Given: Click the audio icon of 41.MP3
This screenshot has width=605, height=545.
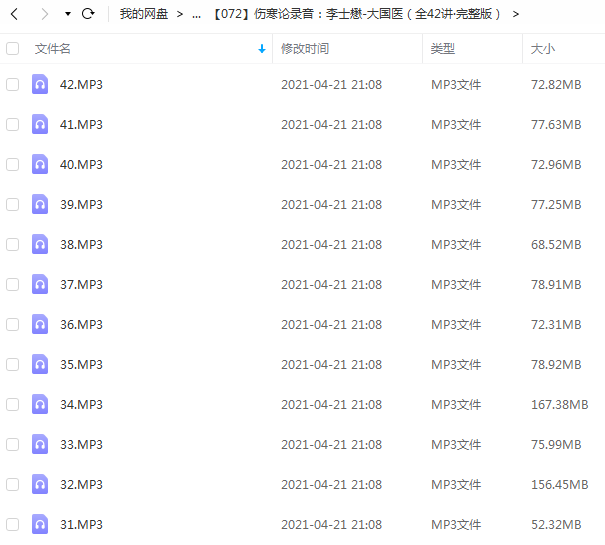Looking at the screenshot, I should (x=40, y=124).
